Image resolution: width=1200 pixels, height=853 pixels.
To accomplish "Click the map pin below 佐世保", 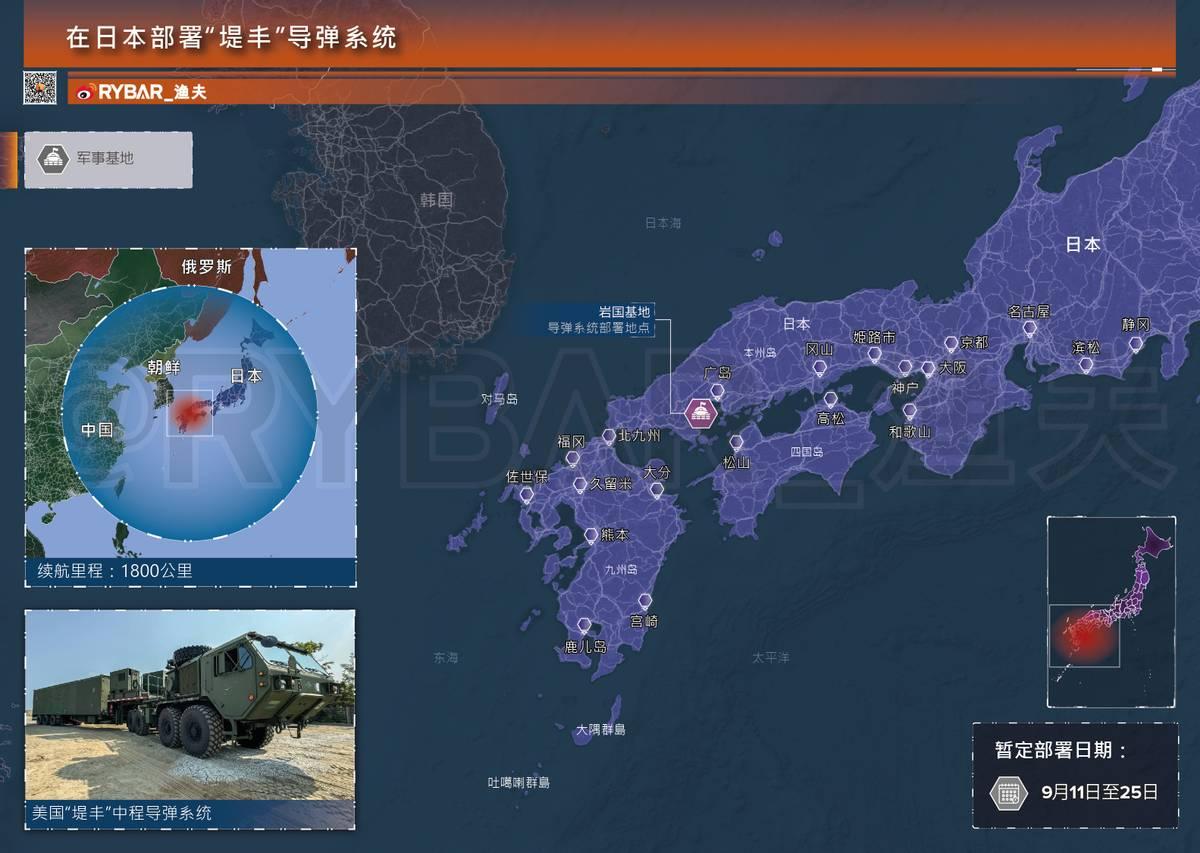I will pyautogui.click(x=527, y=495).
